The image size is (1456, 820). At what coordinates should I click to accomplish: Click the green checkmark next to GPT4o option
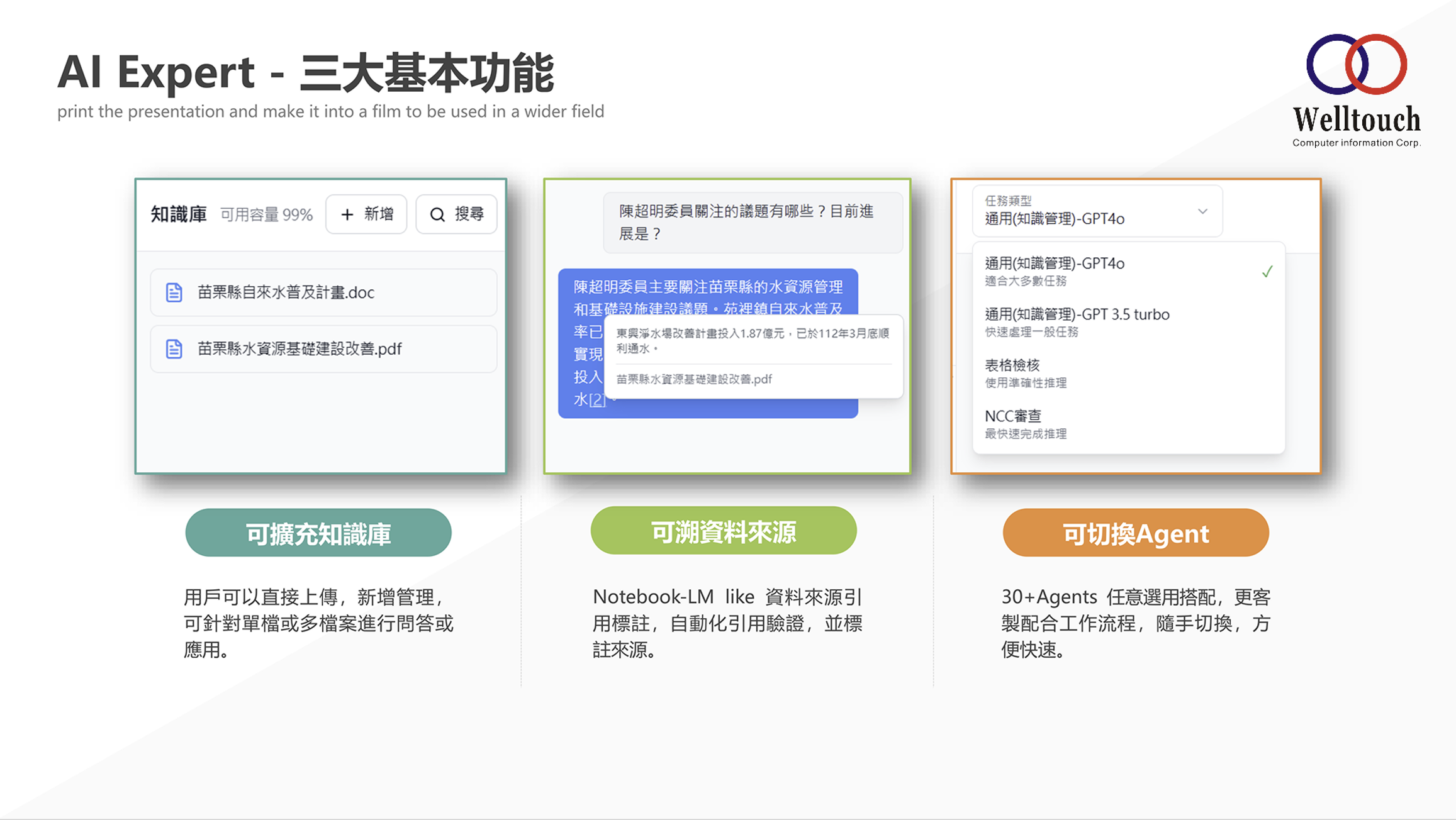click(x=1267, y=272)
